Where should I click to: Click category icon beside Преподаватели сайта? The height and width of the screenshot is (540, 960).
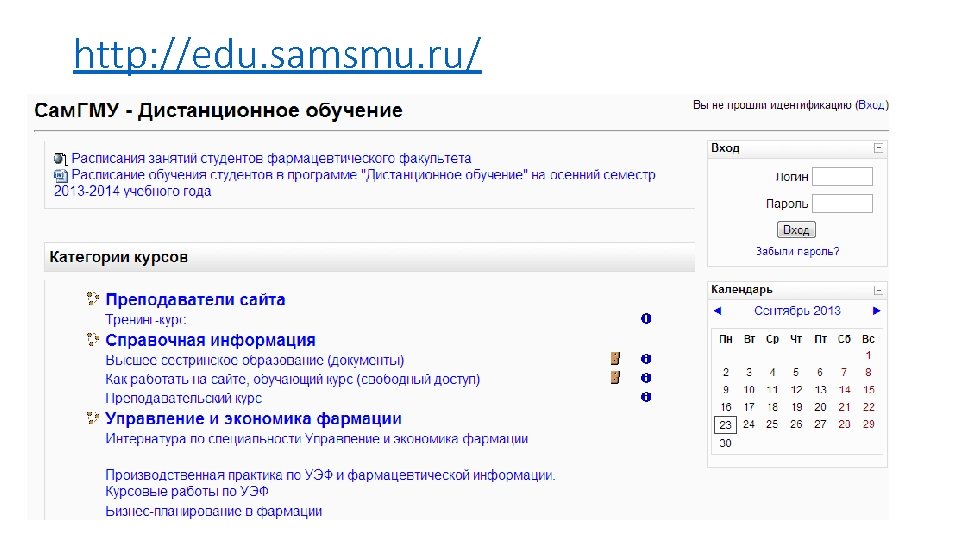point(92,299)
